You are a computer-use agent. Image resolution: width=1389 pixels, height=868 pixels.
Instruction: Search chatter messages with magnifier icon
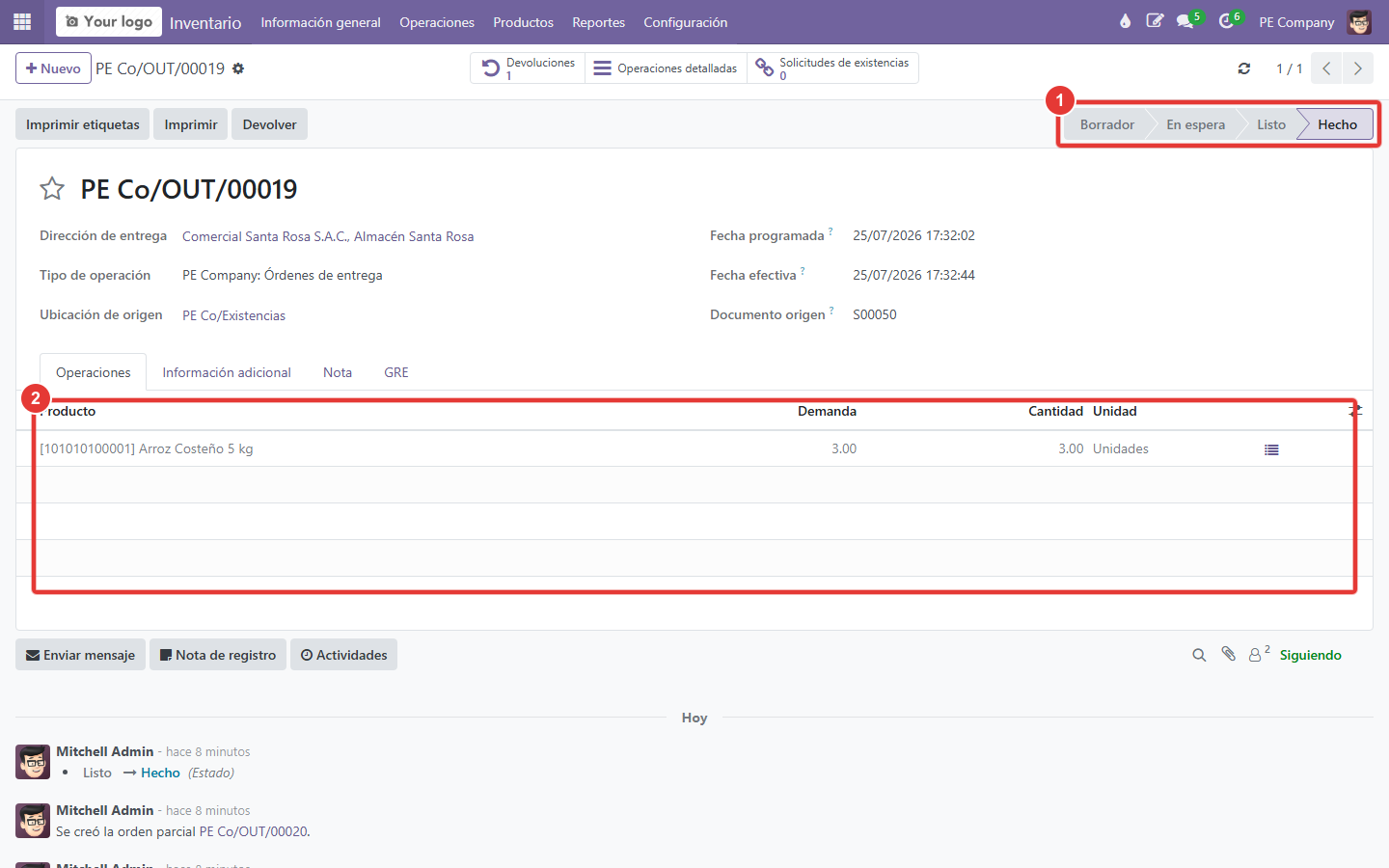[1199, 655]
